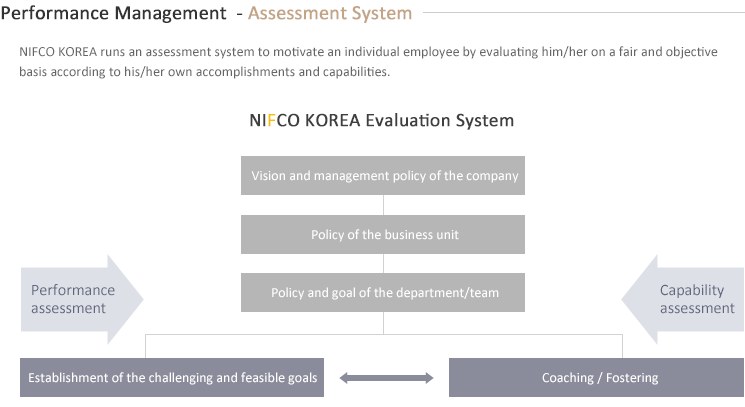The width and height of the screenshot is (745, 407).
Task: Click the word 'assessment' in Performance arrow
Action: tap(68, 308)
